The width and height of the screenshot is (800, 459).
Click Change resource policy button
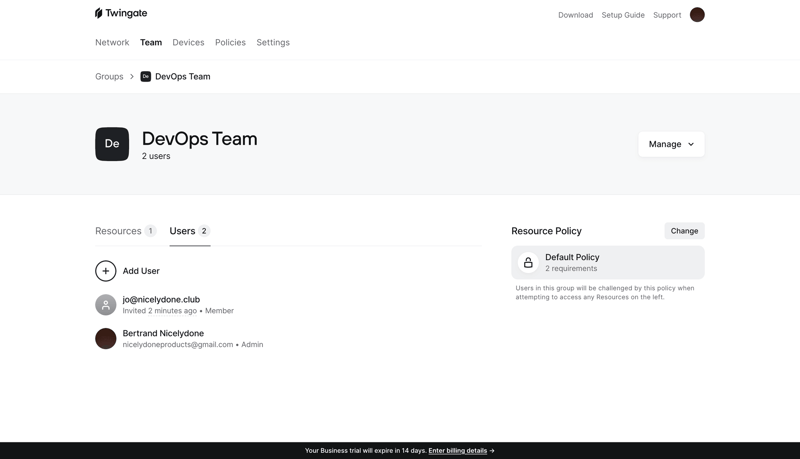(684, 231)
